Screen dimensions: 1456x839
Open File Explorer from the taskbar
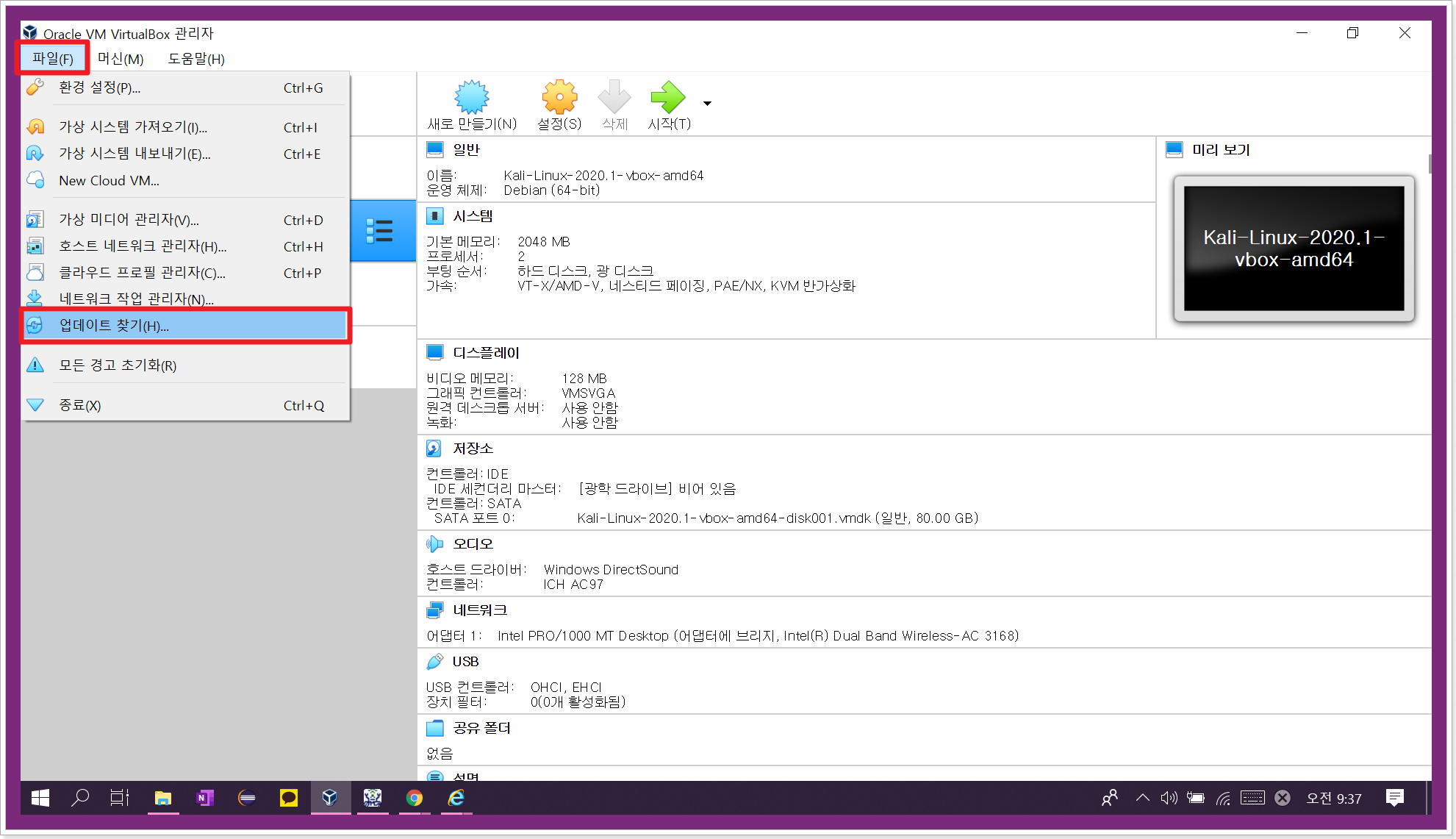pos(163,798)
